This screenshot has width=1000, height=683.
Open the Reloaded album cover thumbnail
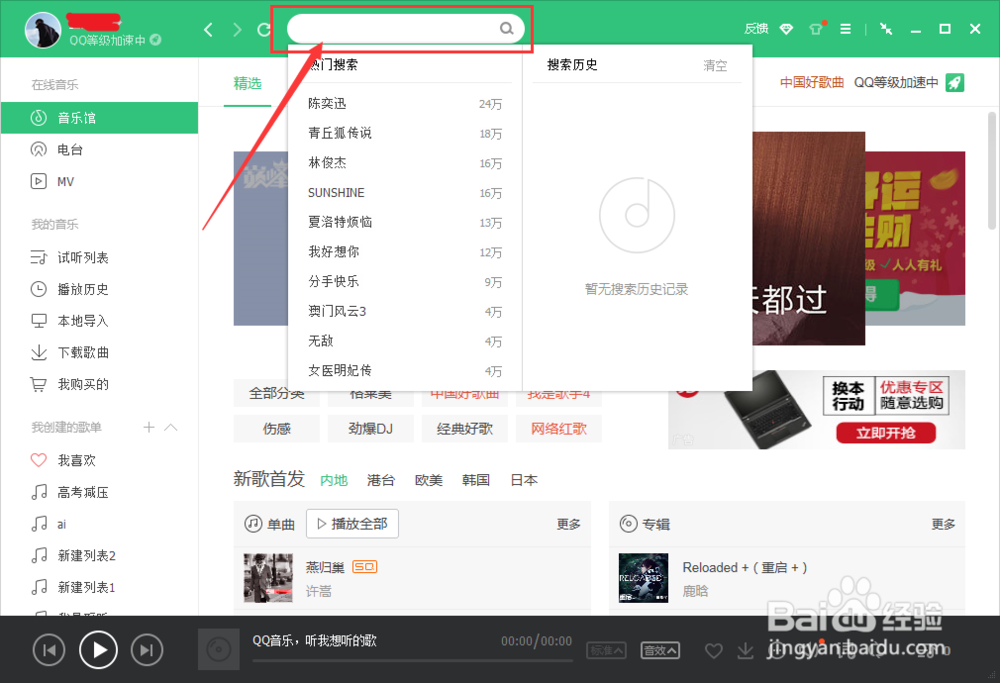coord(643,578)
